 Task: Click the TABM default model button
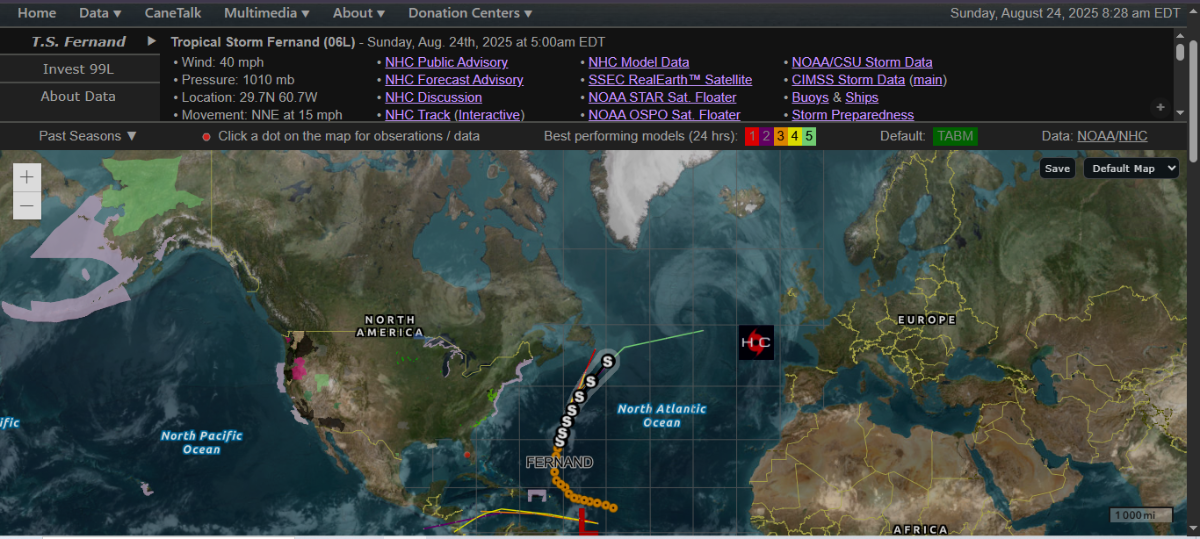click(955, 136)
